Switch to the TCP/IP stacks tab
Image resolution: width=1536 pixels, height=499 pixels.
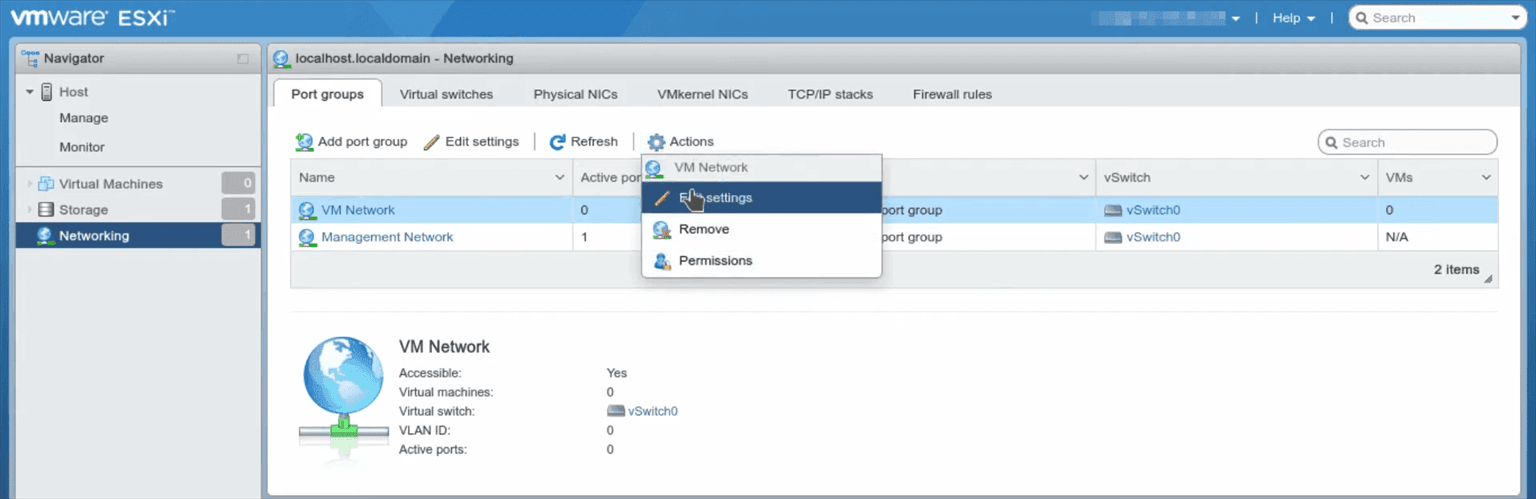[x=830, y=95]
